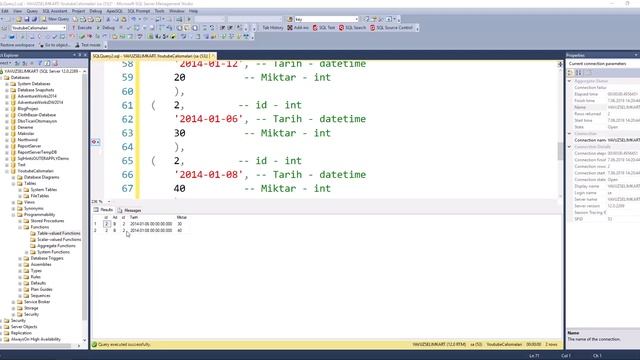Click the Save icon in toolbar

[27, 19]
